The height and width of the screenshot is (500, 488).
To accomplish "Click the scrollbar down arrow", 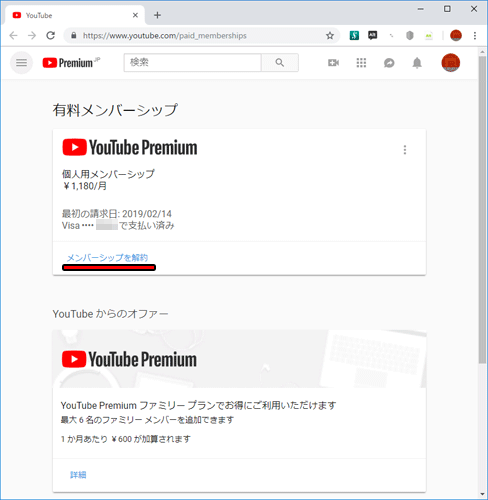I will (482, 494).
